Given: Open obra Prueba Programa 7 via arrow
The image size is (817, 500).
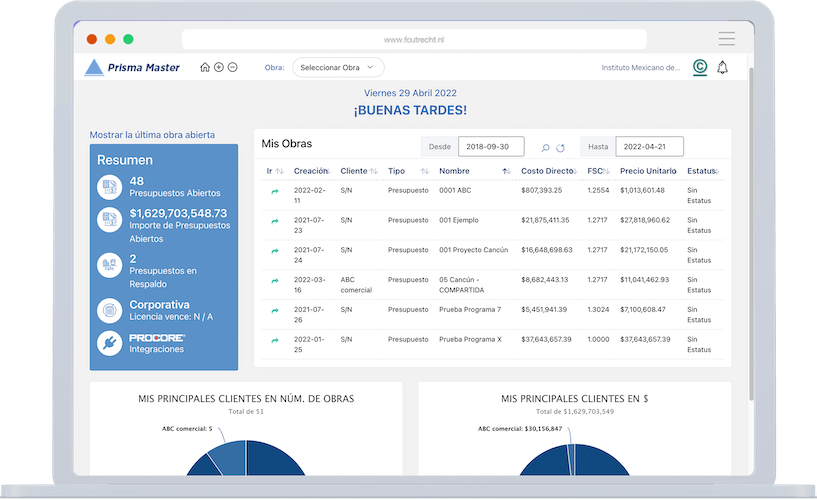Looking at the screenshot, I should coord(275,311).
